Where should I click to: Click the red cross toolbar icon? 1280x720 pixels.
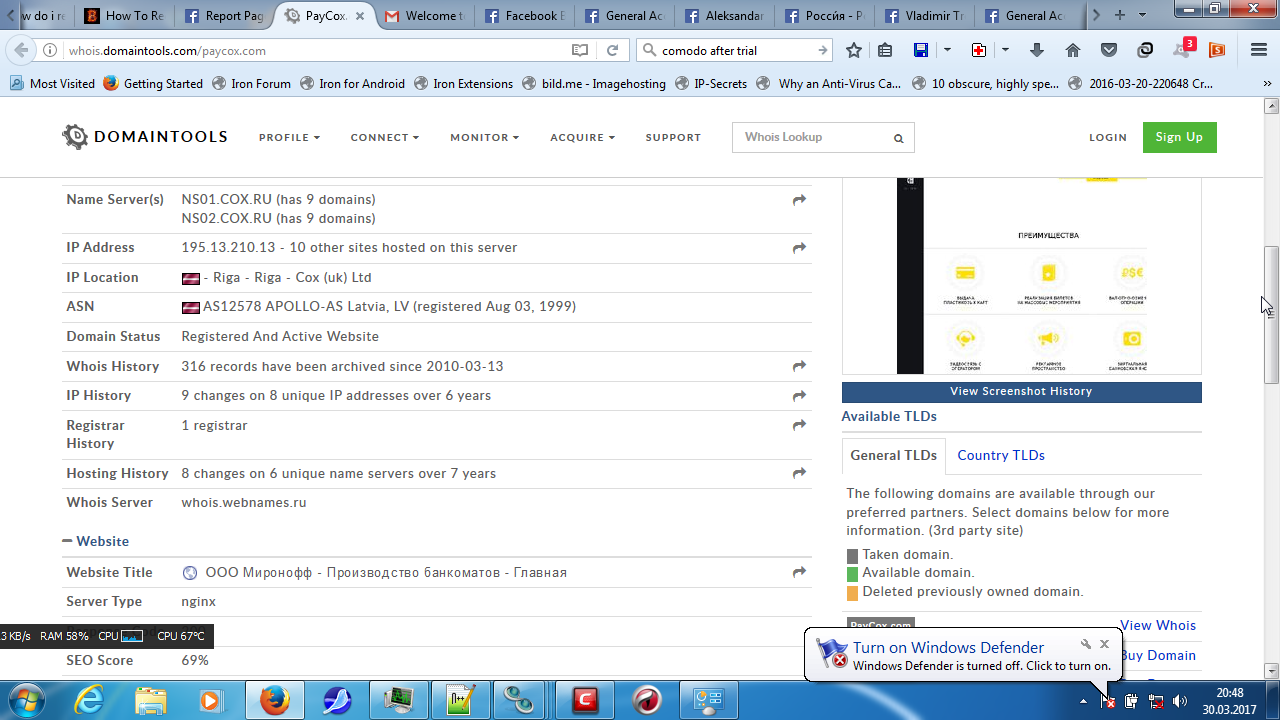979,50
